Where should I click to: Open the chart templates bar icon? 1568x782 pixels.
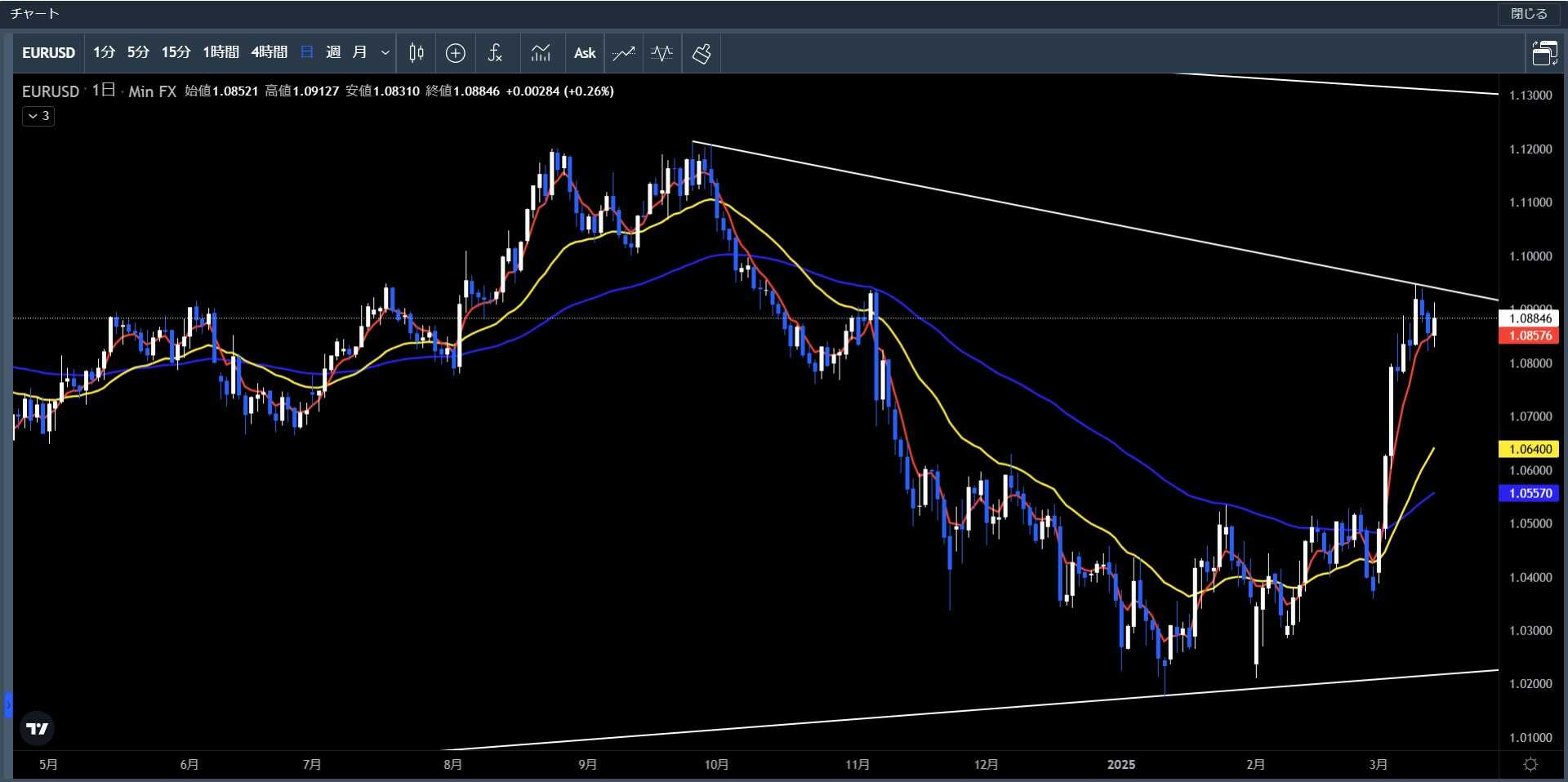click(541, 53)
